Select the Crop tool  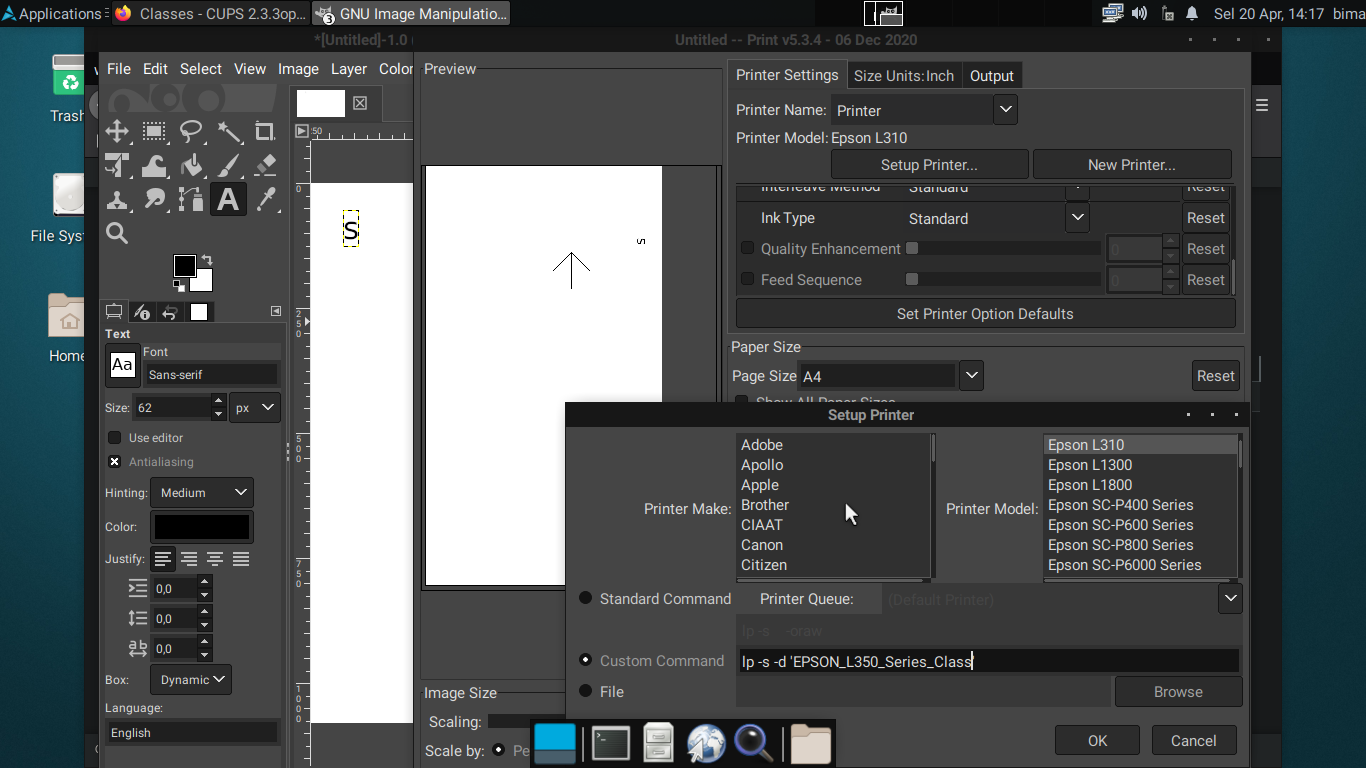(x=265, y=132)
